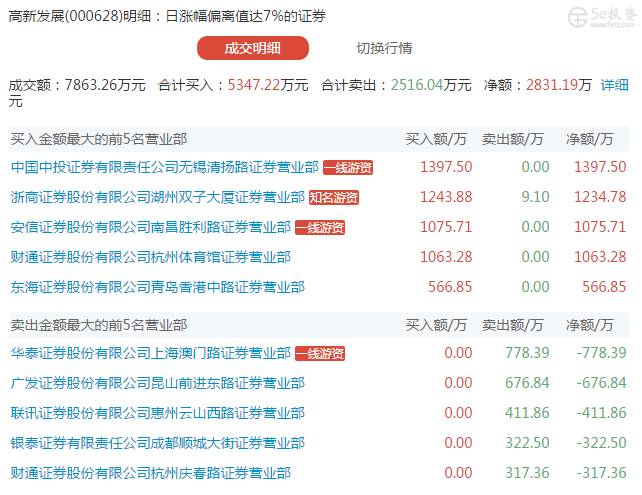Click net amount -411.86 for 联讯证券
Viewport: 642px width, 495px height.
(601, 413)
